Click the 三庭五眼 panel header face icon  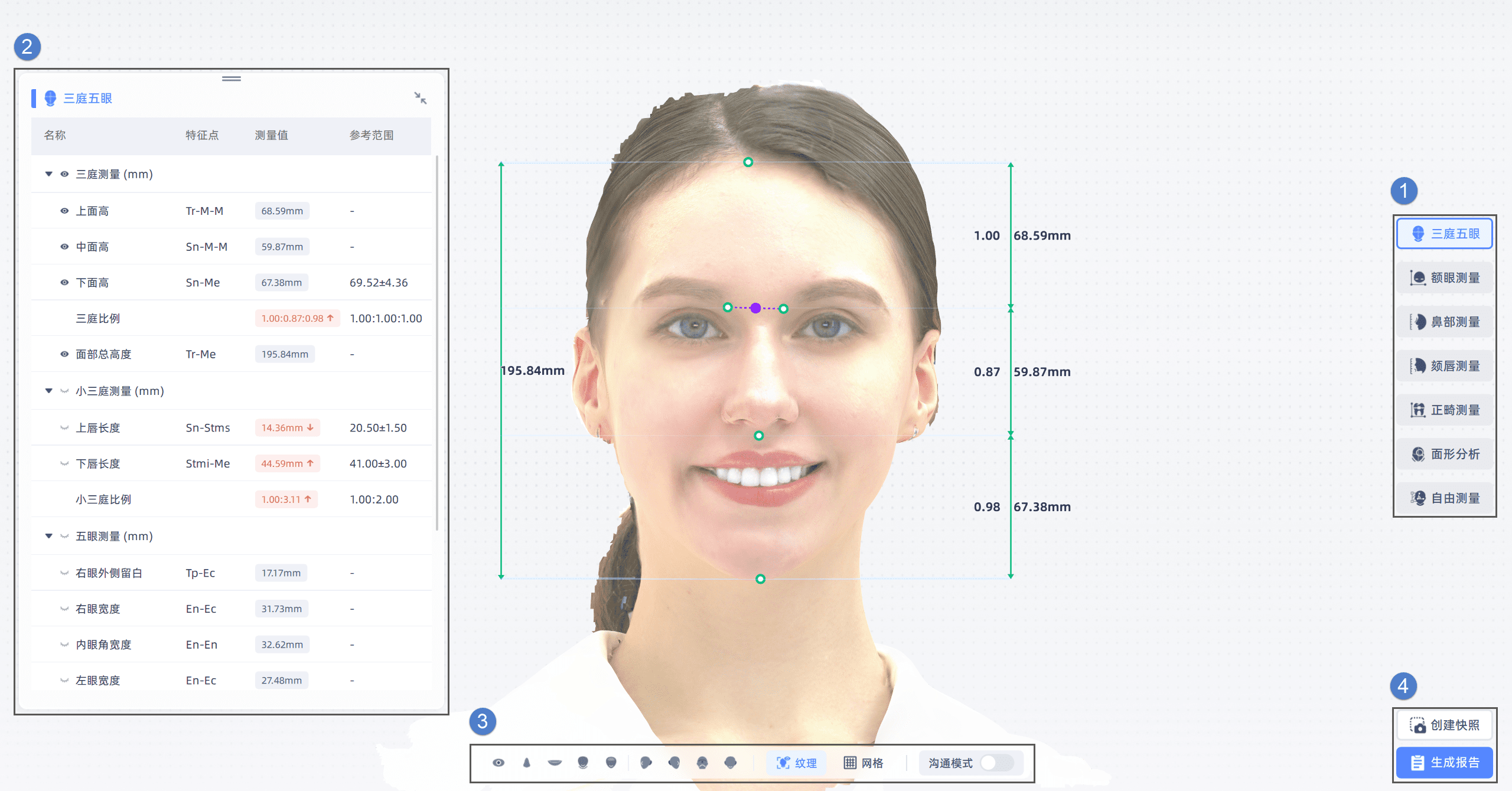(50, 98)
